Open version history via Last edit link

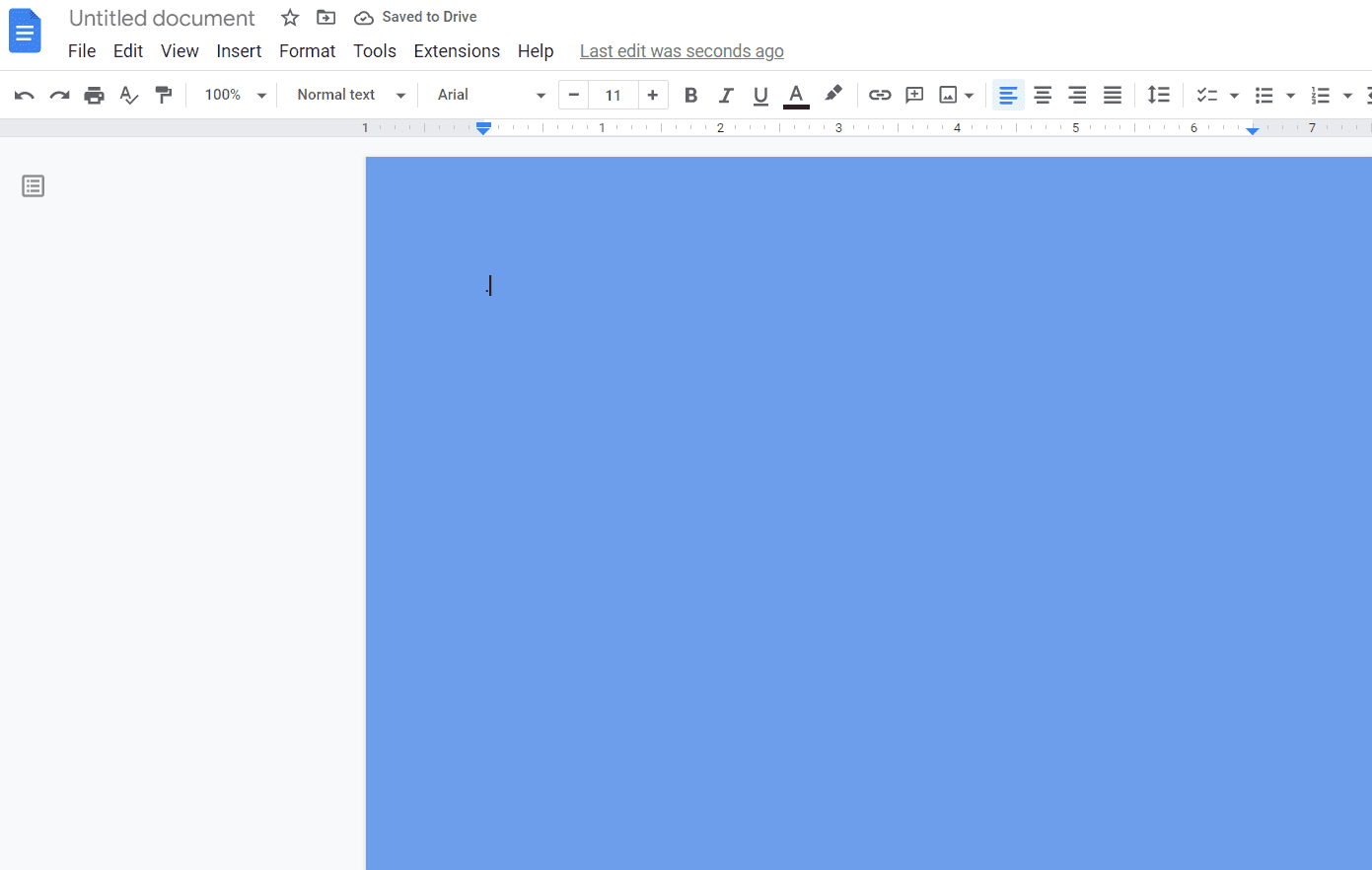click(x=681, y=50)
